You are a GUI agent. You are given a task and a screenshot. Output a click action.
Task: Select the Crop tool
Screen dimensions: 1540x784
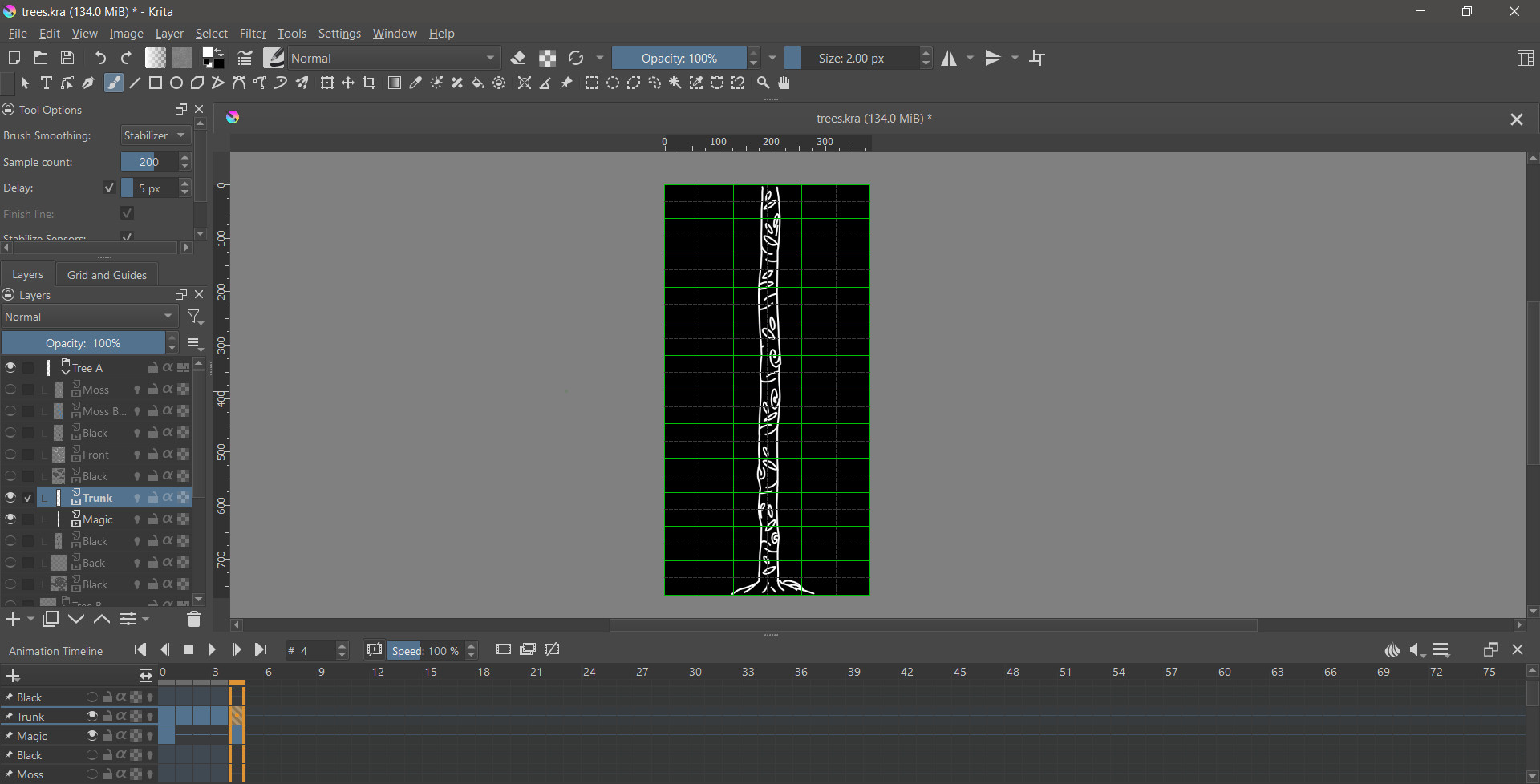[370, 83]
